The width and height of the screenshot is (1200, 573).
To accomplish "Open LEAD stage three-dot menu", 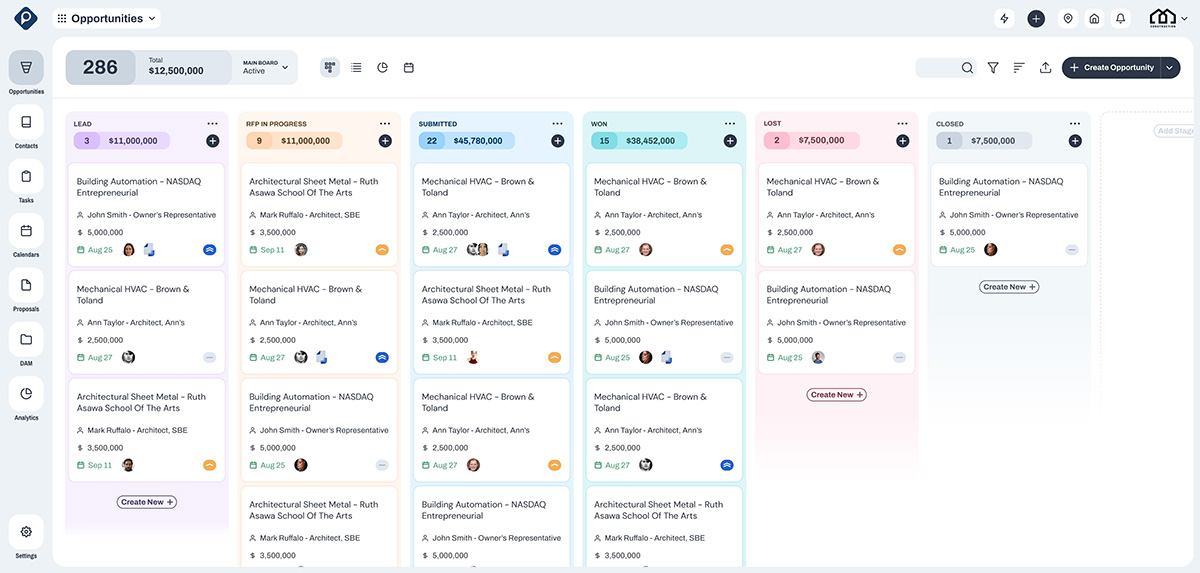I will tap(212, 124).
